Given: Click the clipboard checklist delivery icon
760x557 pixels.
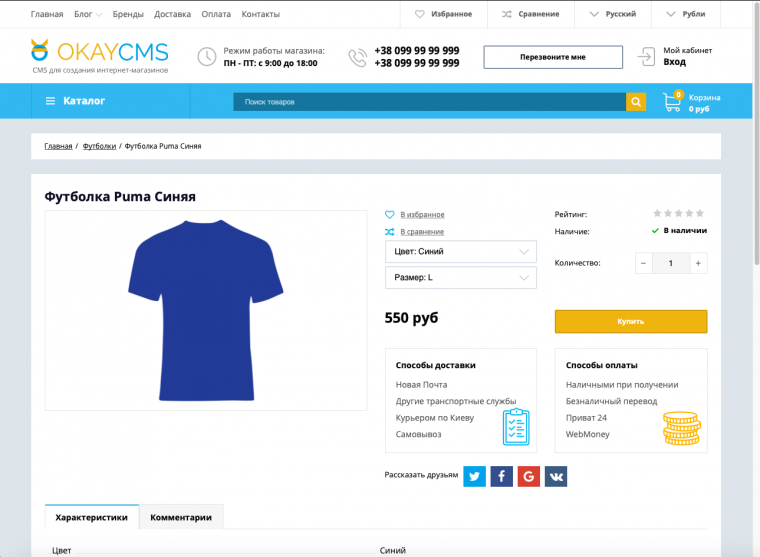Looking at the screenshot, I should pyautogui.click(x=516, y=427).
